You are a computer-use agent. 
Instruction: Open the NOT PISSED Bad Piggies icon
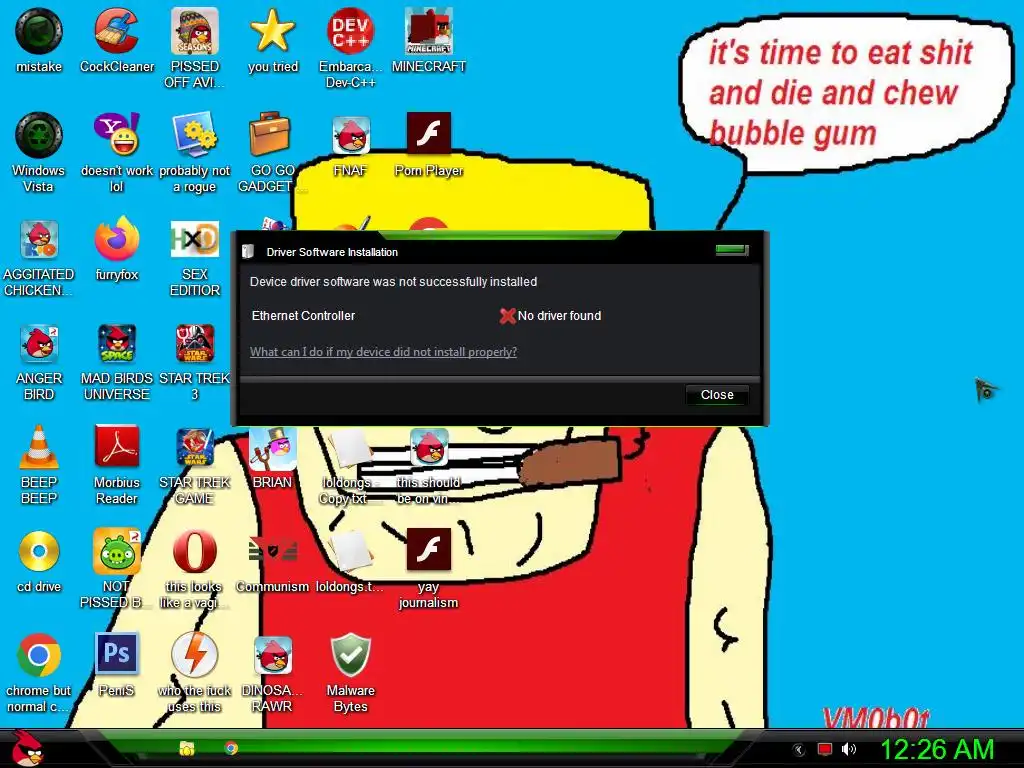coord(116,551)
